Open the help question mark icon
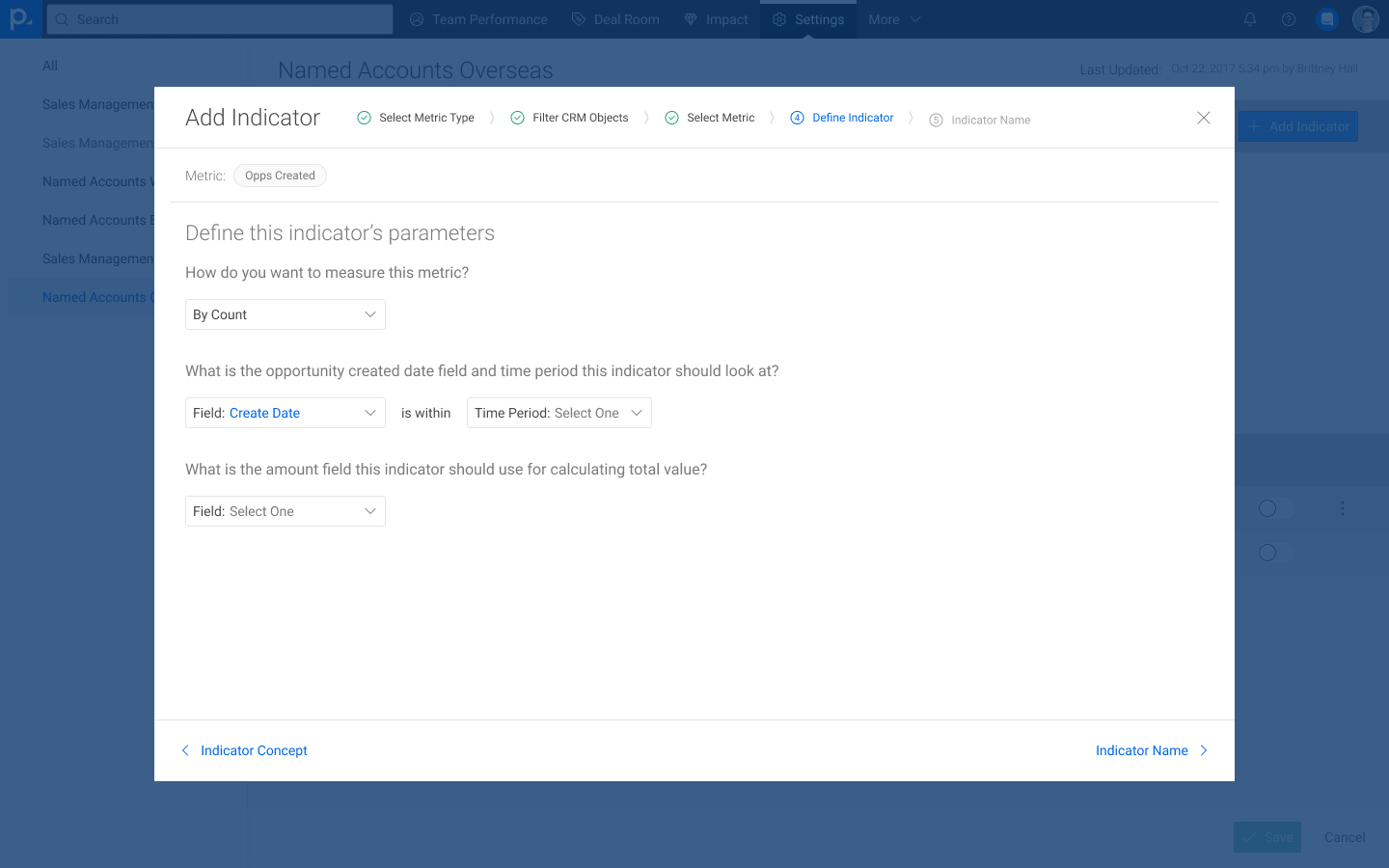This screenshot has height=868, width=1389. pyautogui.click(x=1288, y=19)
